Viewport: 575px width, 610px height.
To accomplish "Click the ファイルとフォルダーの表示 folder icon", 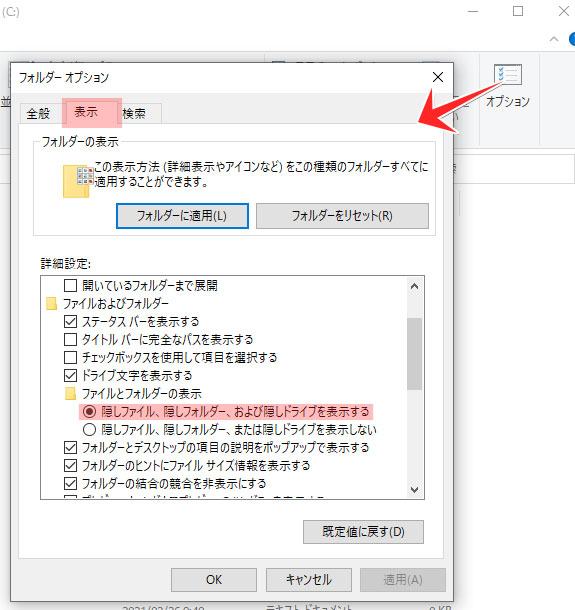I will pos(70,394).
